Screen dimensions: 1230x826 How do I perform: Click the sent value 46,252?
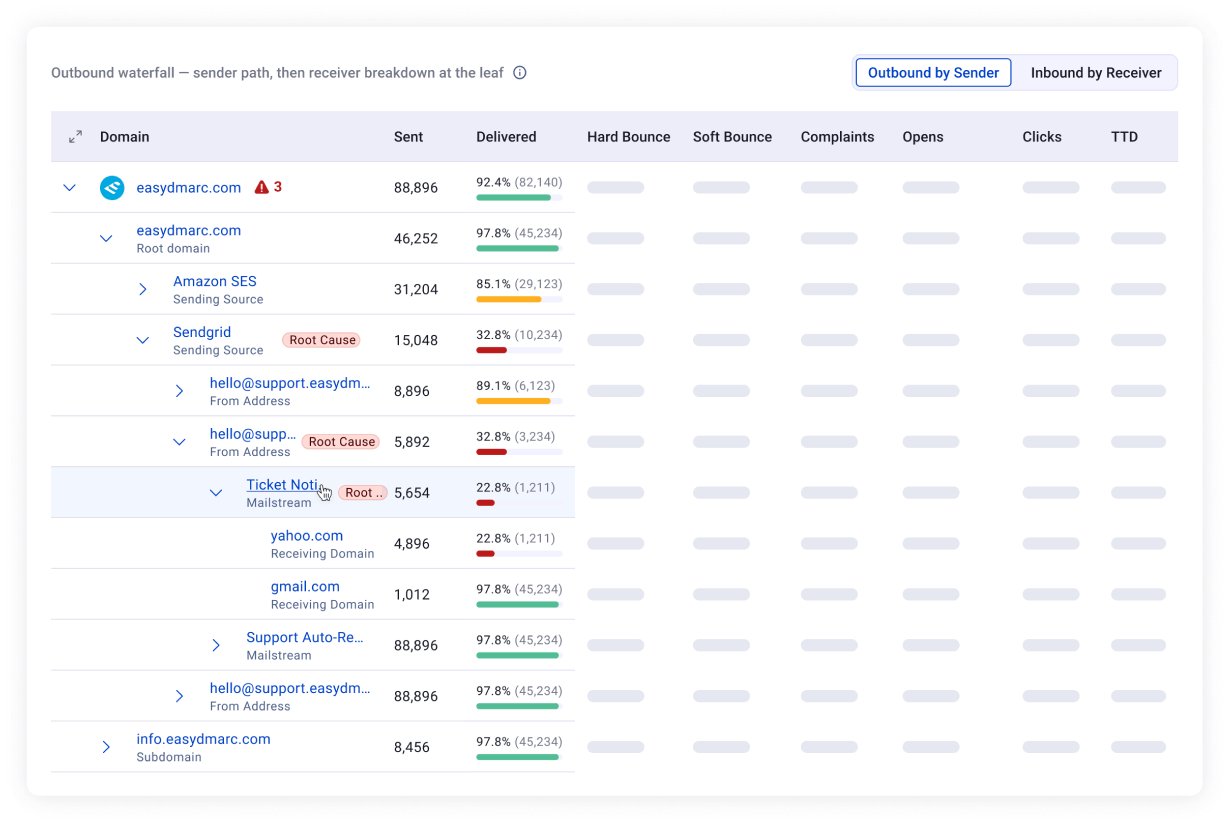[416, 238]
